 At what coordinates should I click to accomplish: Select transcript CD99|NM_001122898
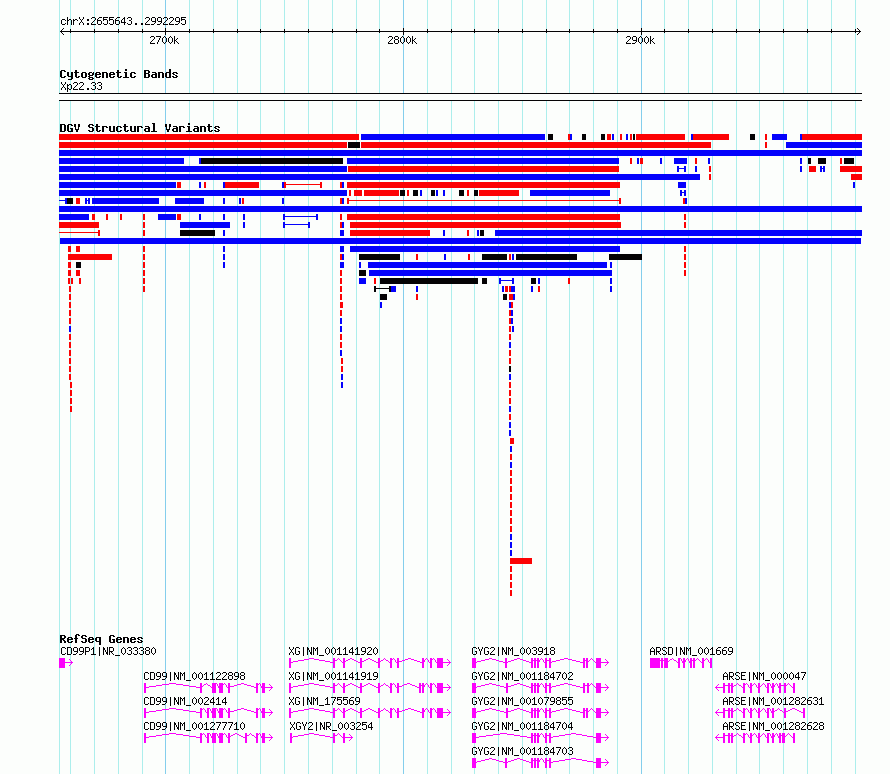click(194, 676)
